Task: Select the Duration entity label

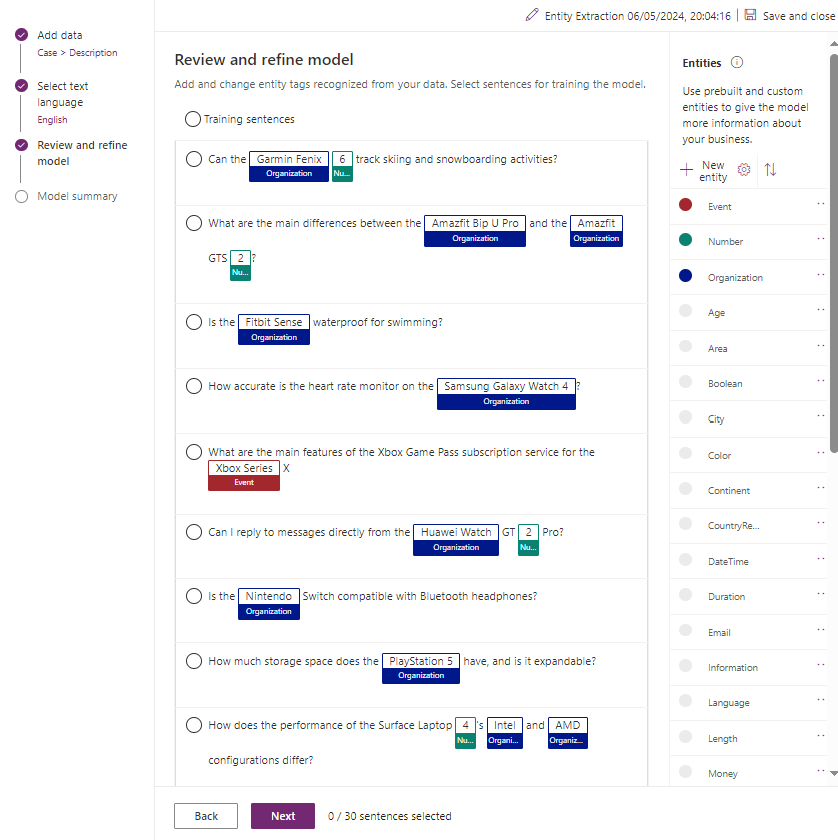Action: [726, 597]
